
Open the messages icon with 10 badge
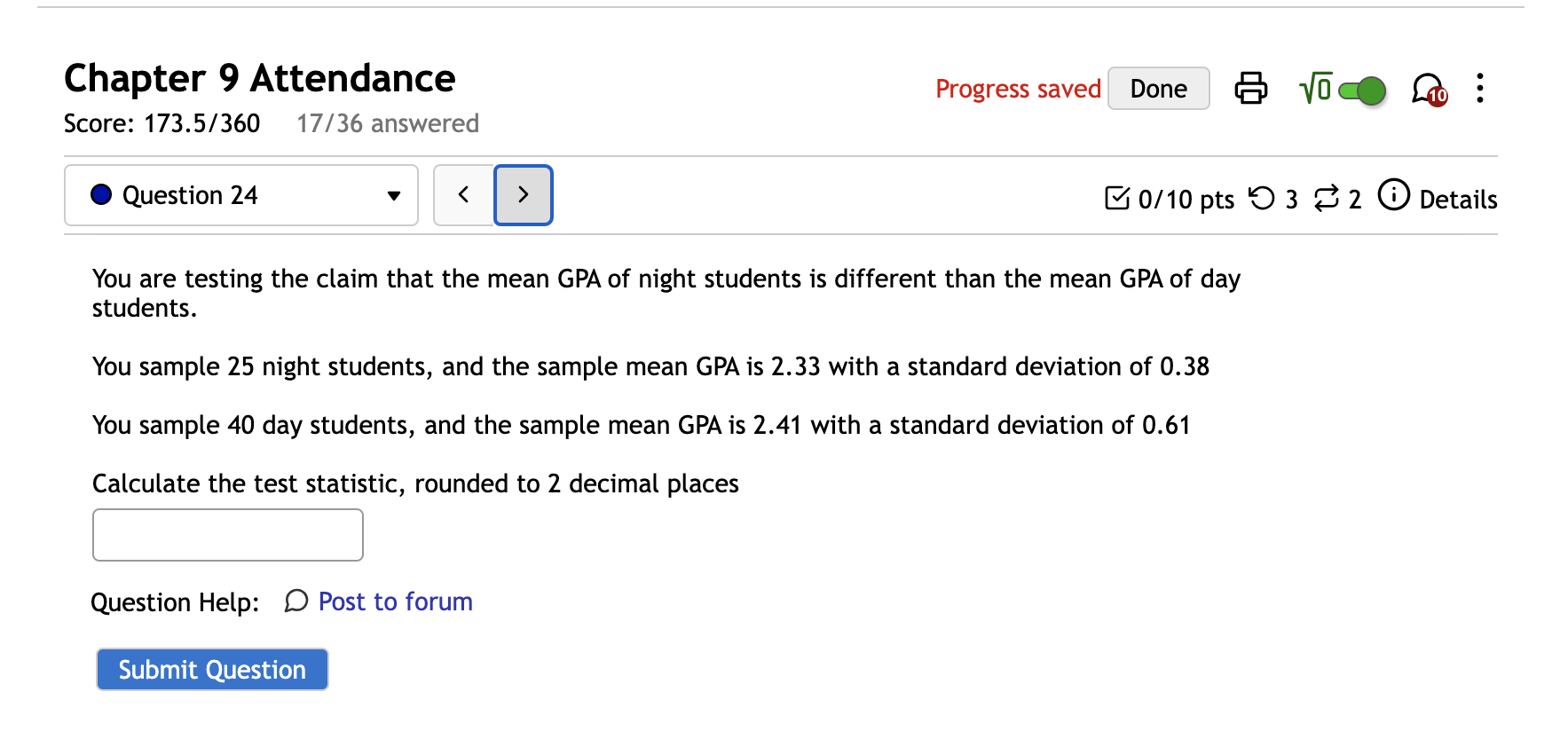click(x=1428, y=89)
